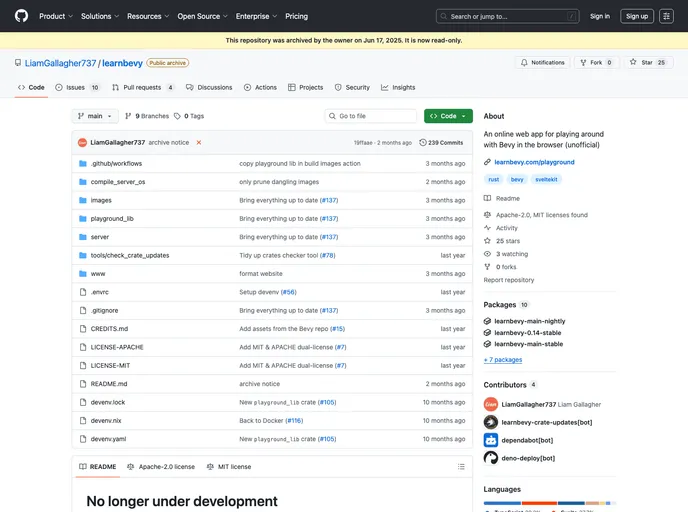Click the Fork icon button
This screenshot has height=512, width=688.
point(583,63)
